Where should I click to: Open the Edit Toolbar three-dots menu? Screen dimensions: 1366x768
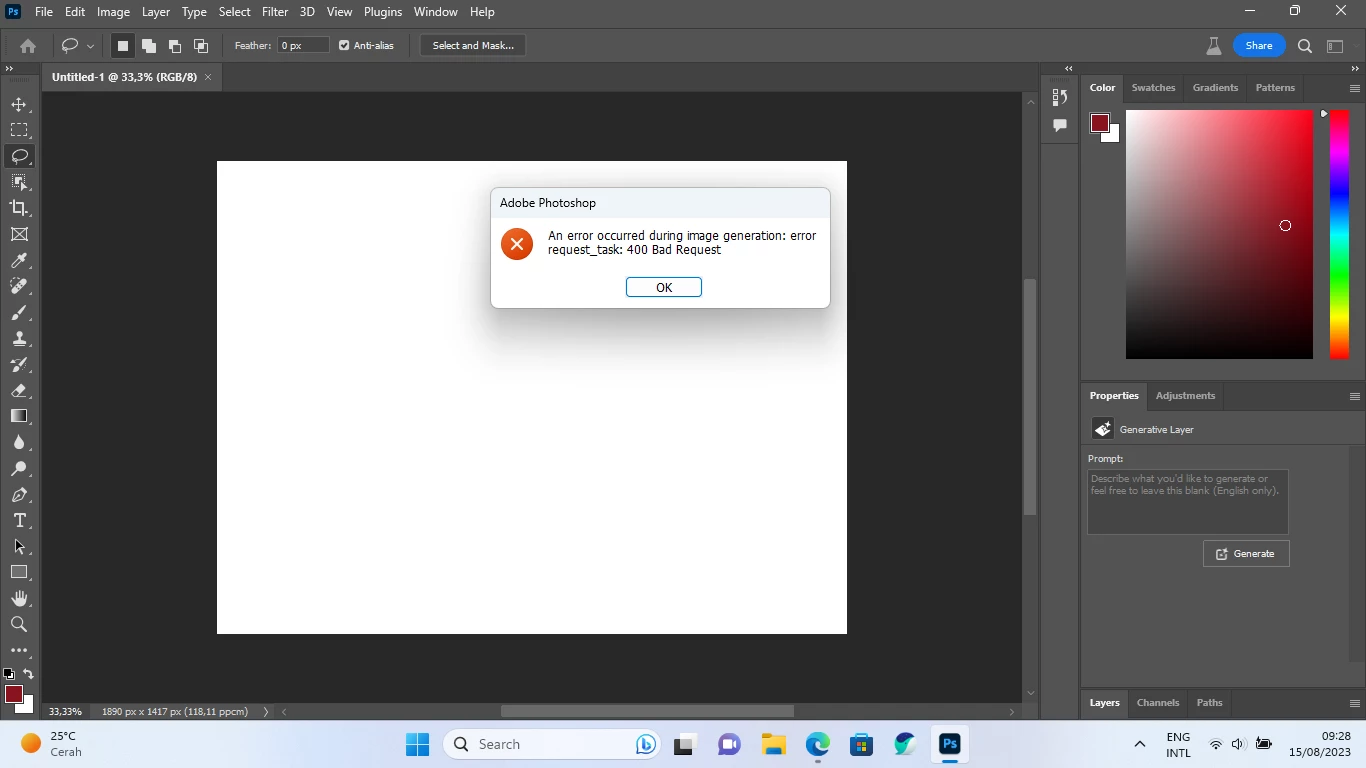pos(19,650)
